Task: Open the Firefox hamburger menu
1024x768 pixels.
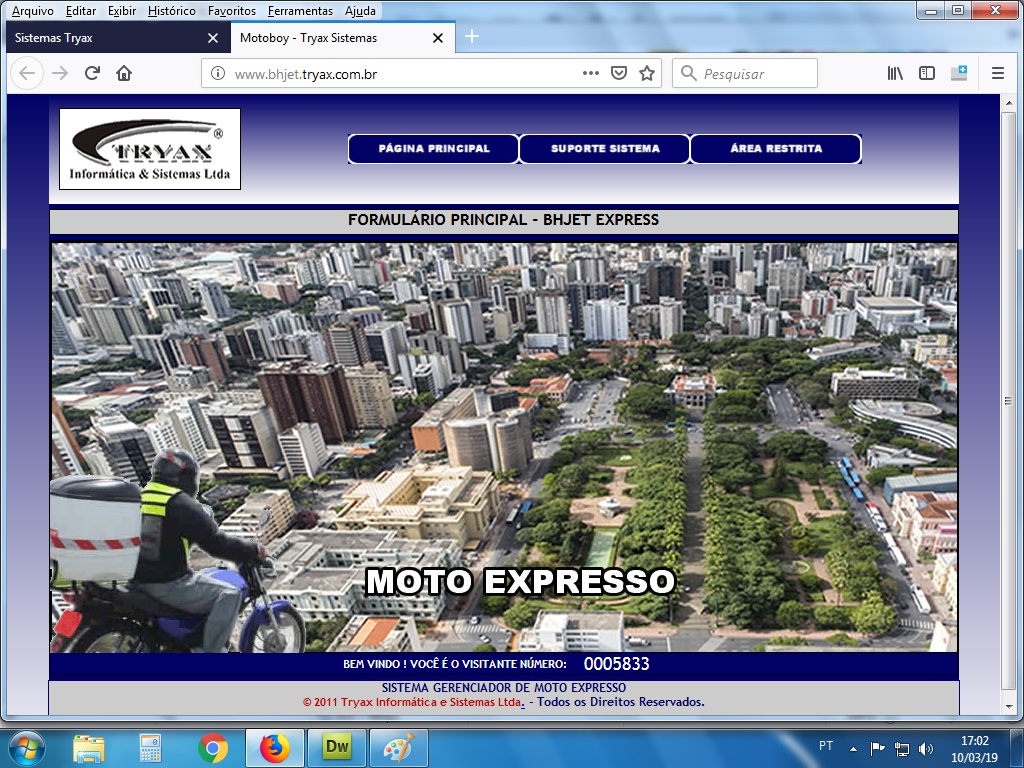Action: coord(997,73)
